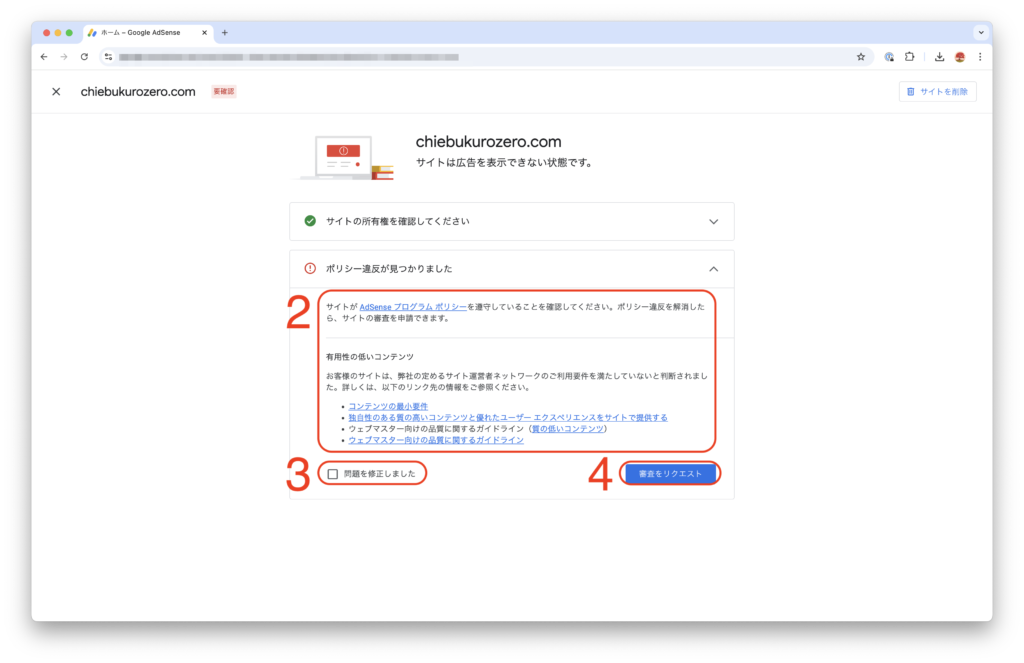
Task: Reload the AdSense page
Action: 84,57
